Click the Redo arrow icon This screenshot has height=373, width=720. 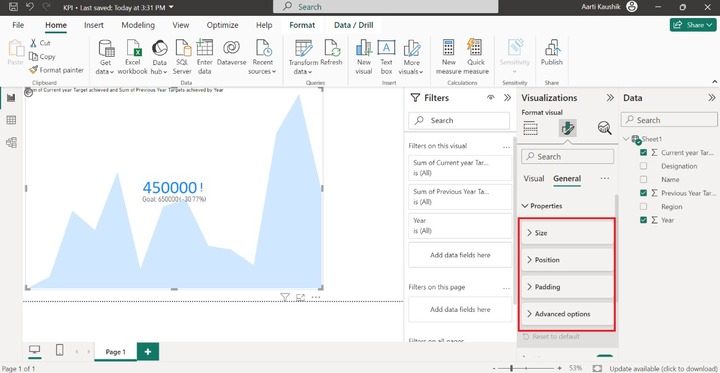[x=45, y=7]
